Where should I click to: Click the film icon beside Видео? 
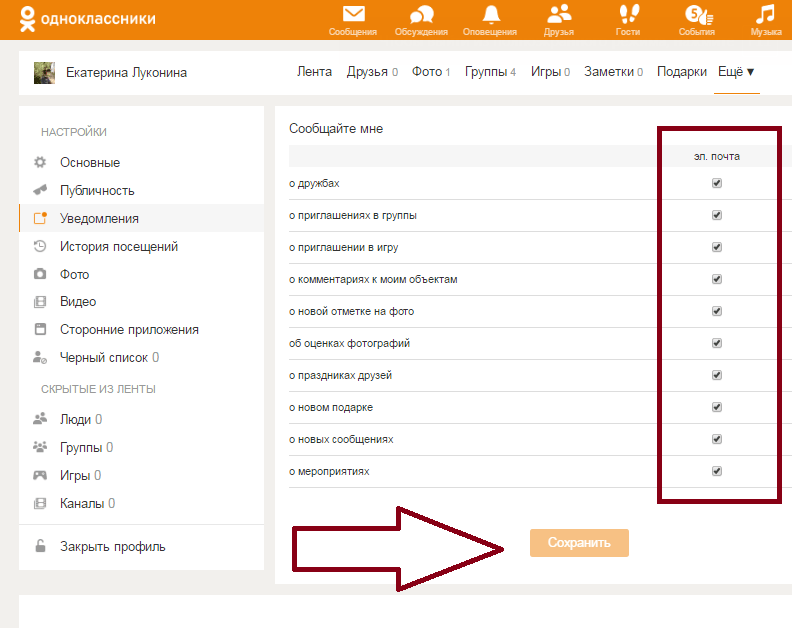click(40, 302)
